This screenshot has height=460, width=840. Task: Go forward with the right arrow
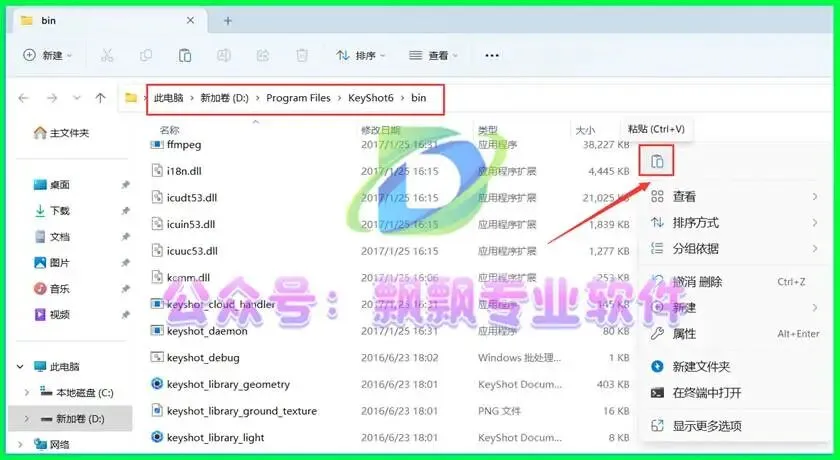(52, 98)
